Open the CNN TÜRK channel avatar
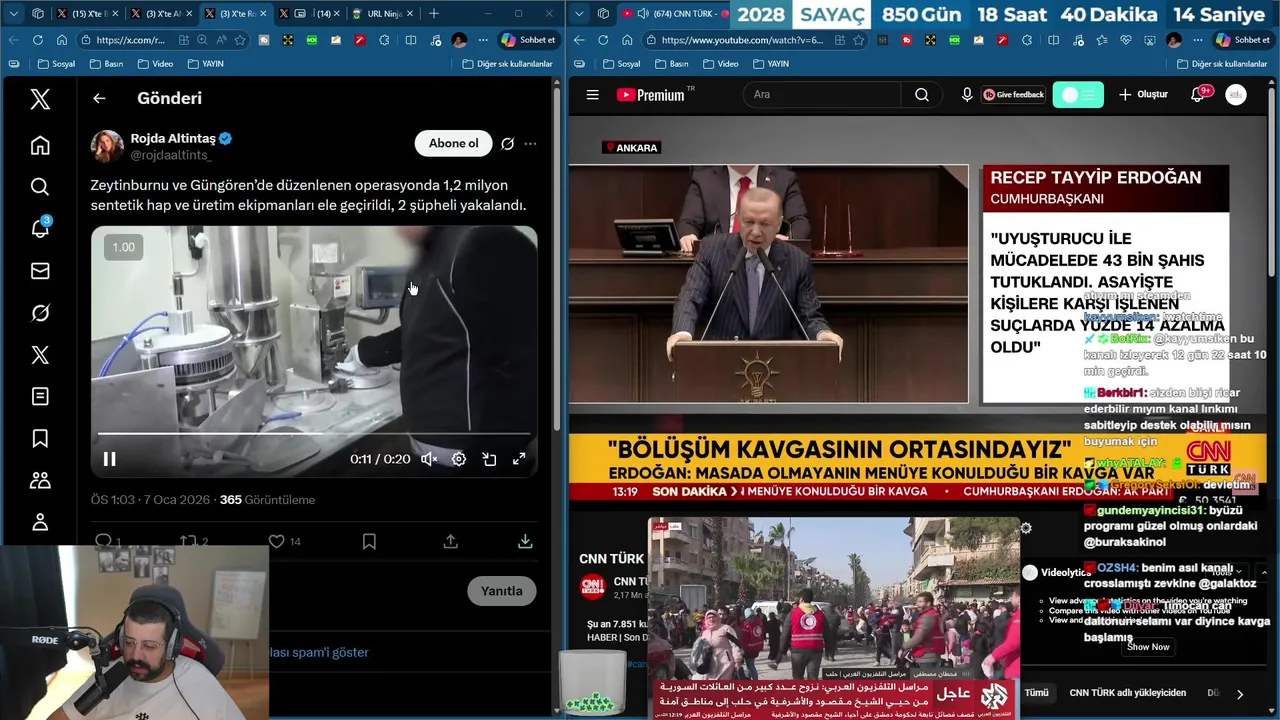This screenshot has width=1280, height=720. pos(592,586)
